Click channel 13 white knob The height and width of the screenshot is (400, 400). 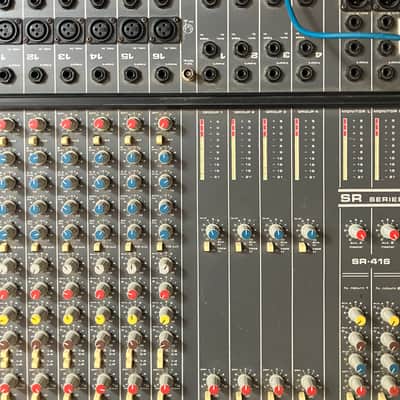point(71,266)
